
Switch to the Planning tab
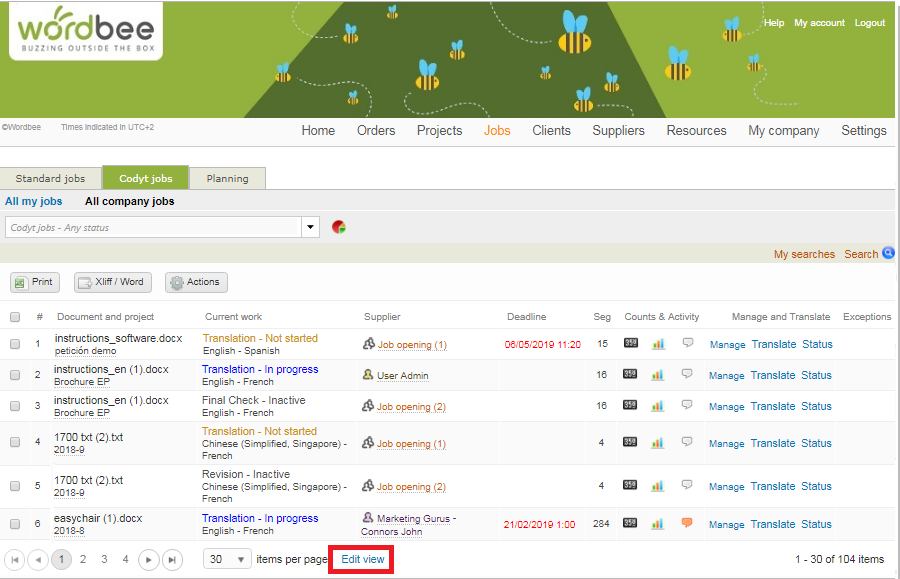[227, 178]
